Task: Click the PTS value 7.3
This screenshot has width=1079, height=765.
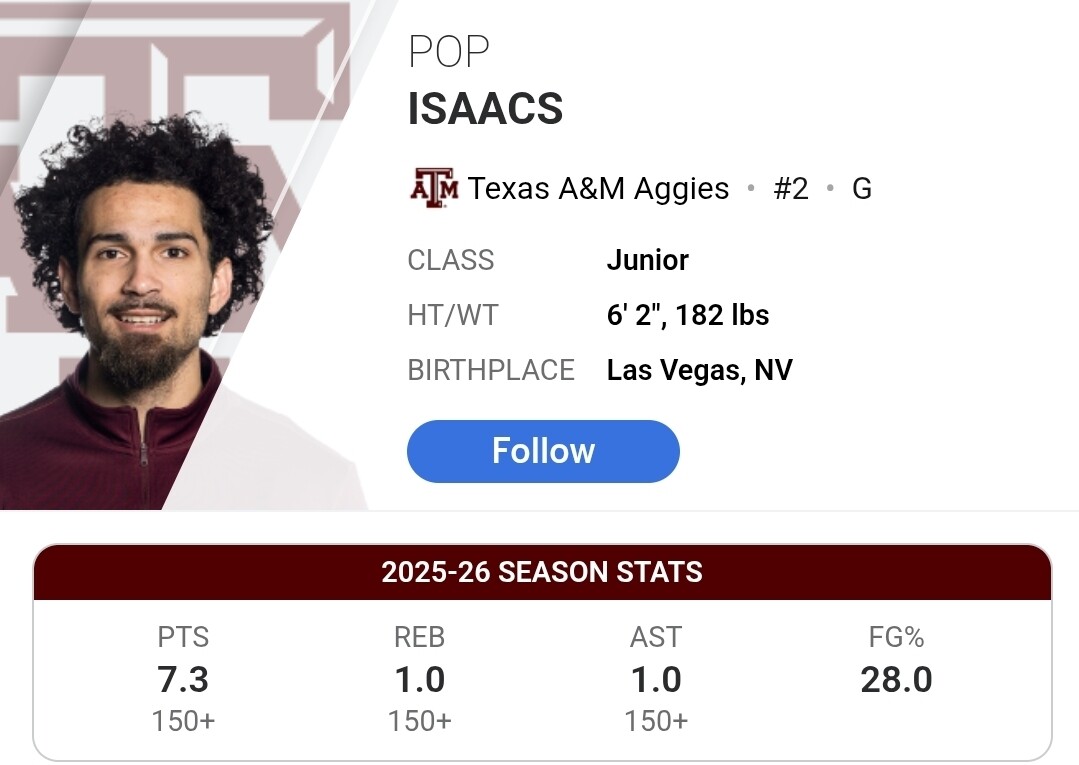Action: point(183,680)
